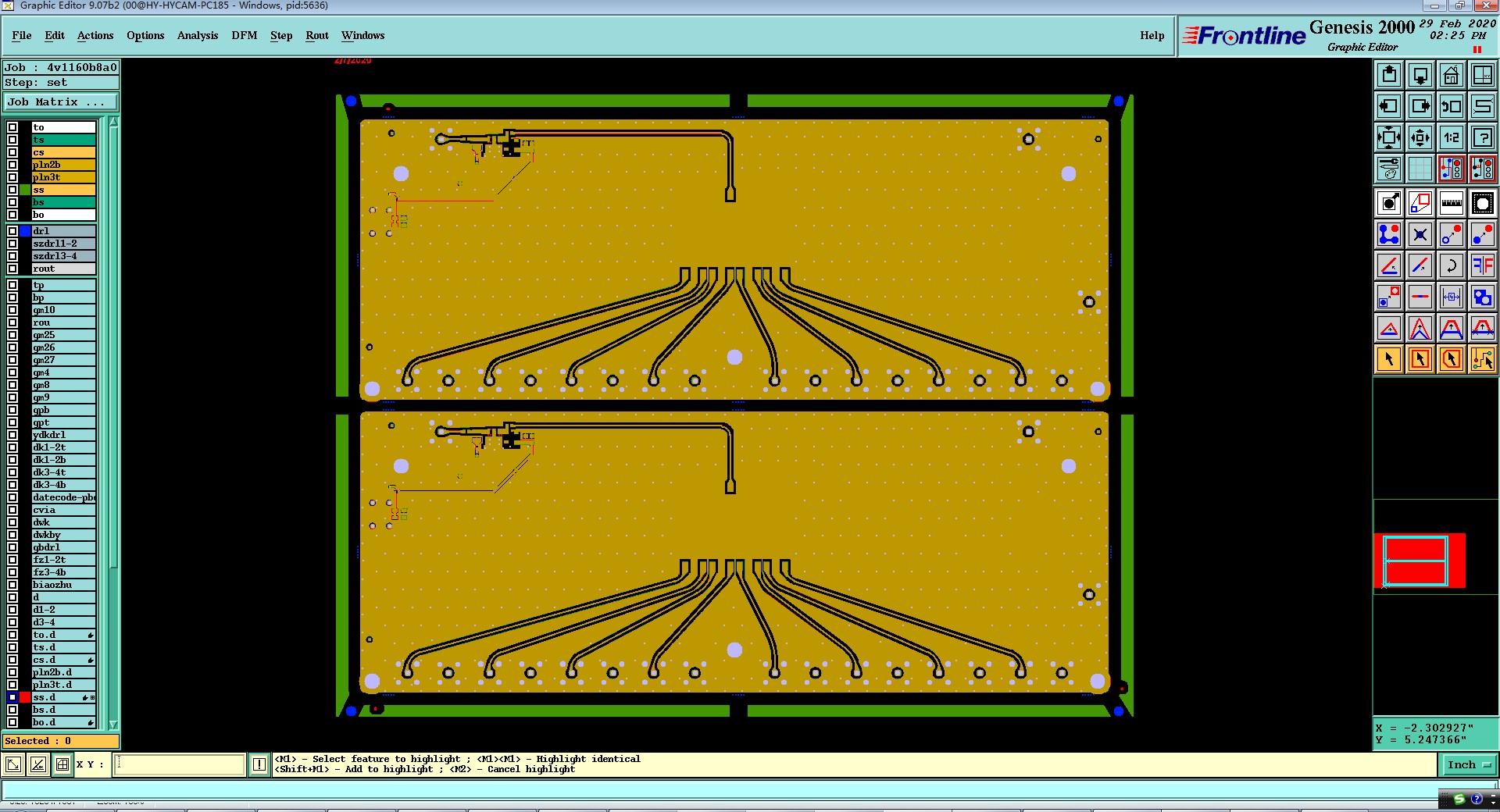Click the diagonal arrow coordinate mode icon
The image size is (1500, 812).
[x=13, y=764]
